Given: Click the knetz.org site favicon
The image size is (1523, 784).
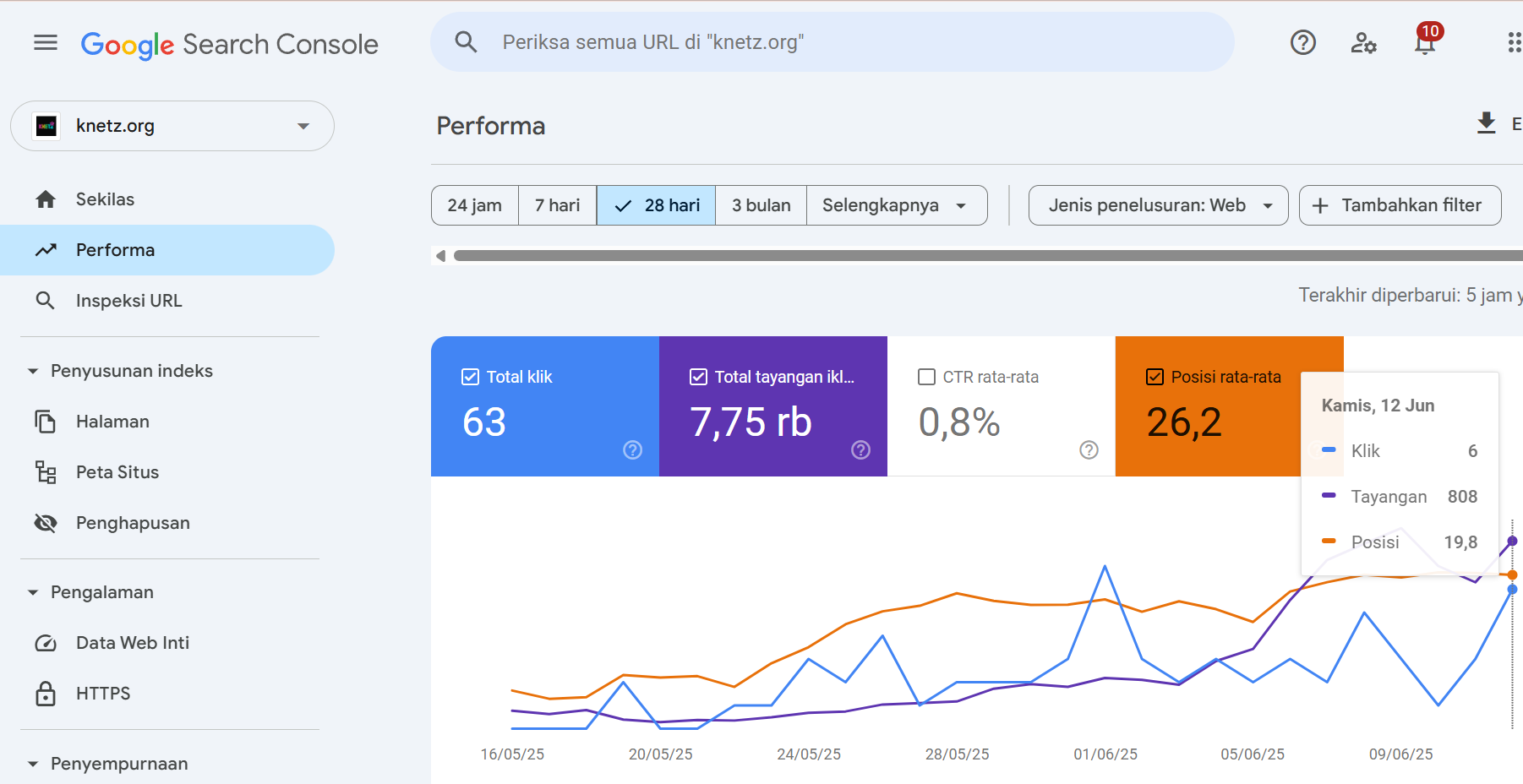Looking at the screenshot, I should pos(46,126).
